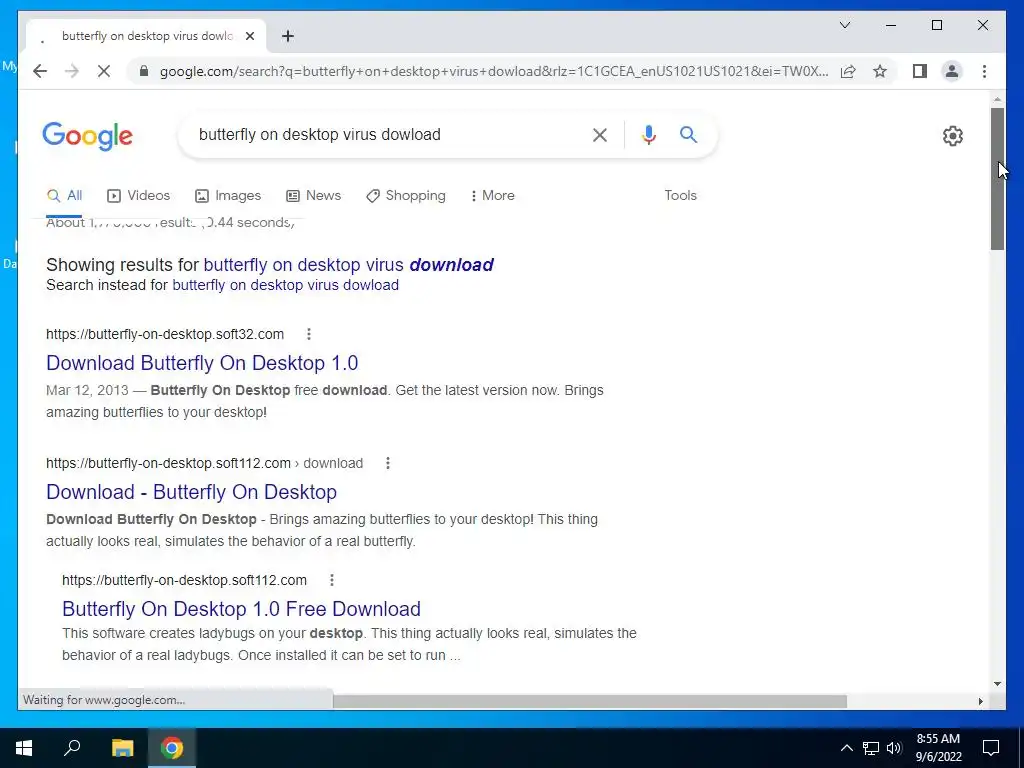The height and width of the screenshot is (768, 1024).
Task: Submit search with magnifier icon
Action: 688,135
